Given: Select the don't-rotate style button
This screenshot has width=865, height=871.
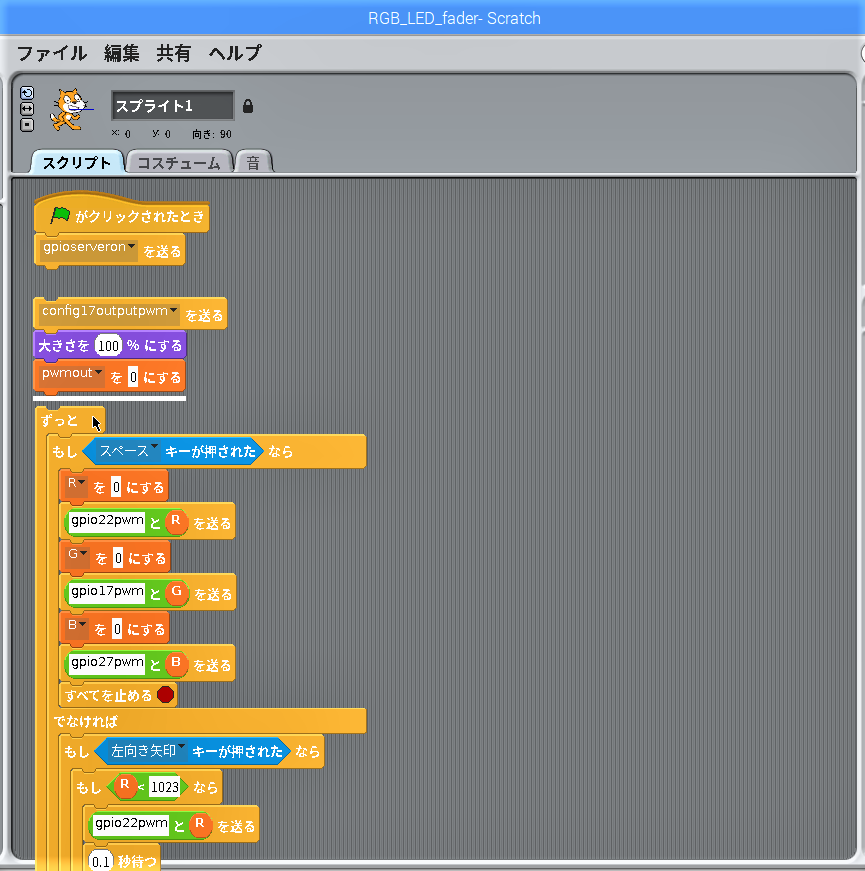Looking at the screenshot, I should 27,125.
